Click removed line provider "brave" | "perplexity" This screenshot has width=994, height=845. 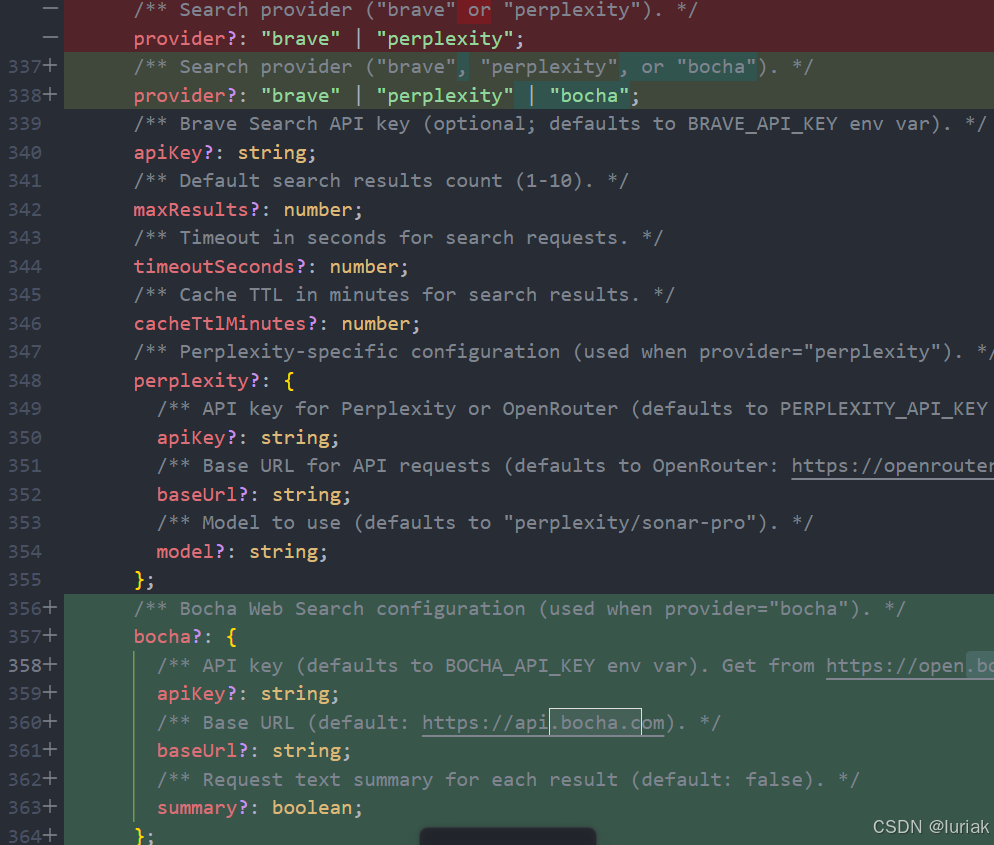click(328, 39)
